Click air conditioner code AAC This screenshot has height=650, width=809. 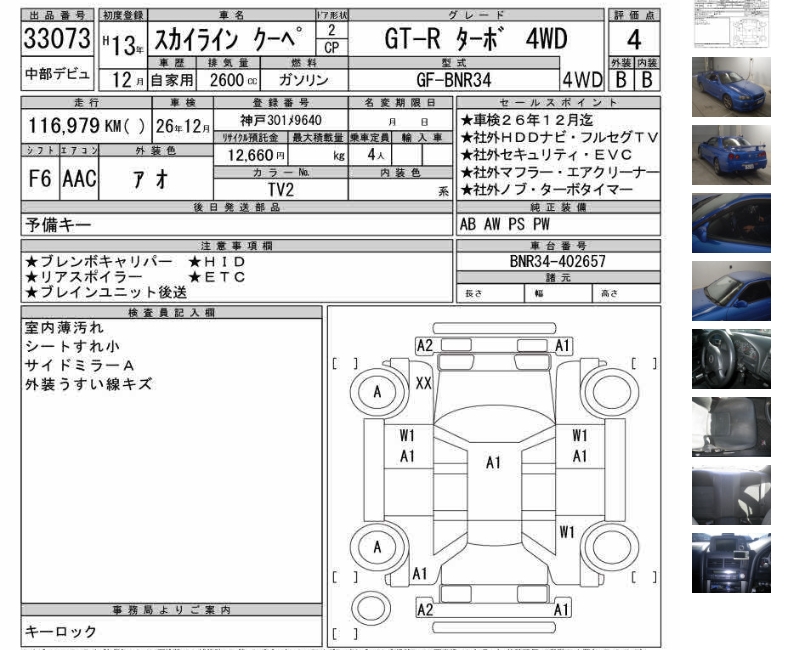(x=79, y=179)
